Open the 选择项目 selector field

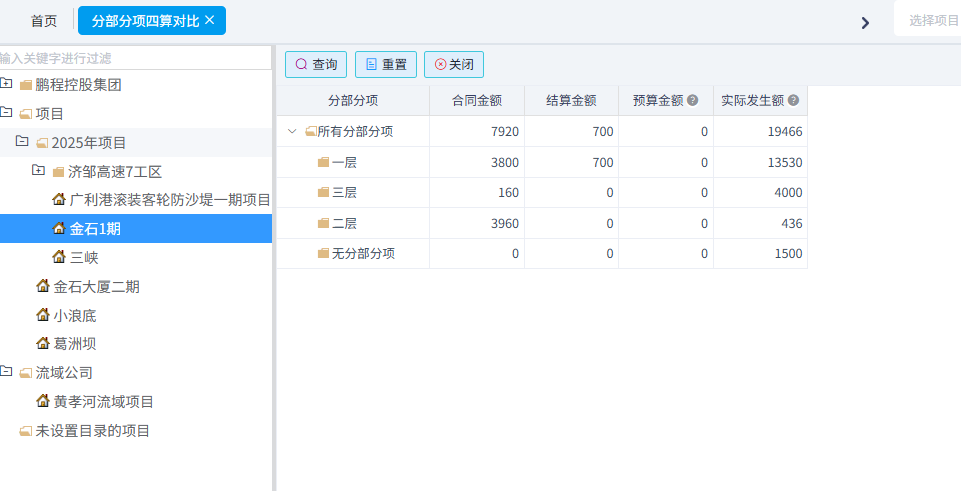pos(930,20)
